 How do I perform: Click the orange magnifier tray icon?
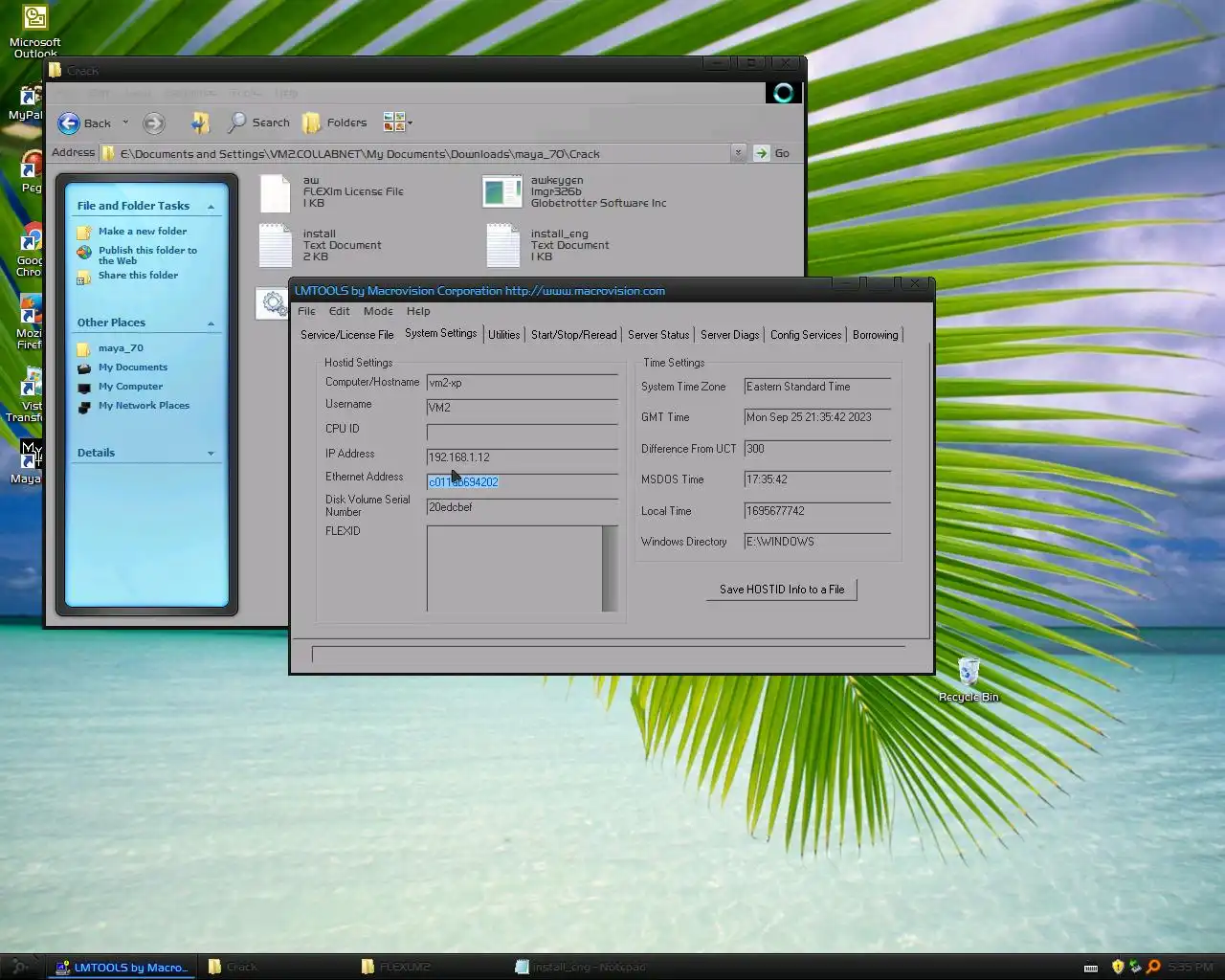coord(1153,967)
